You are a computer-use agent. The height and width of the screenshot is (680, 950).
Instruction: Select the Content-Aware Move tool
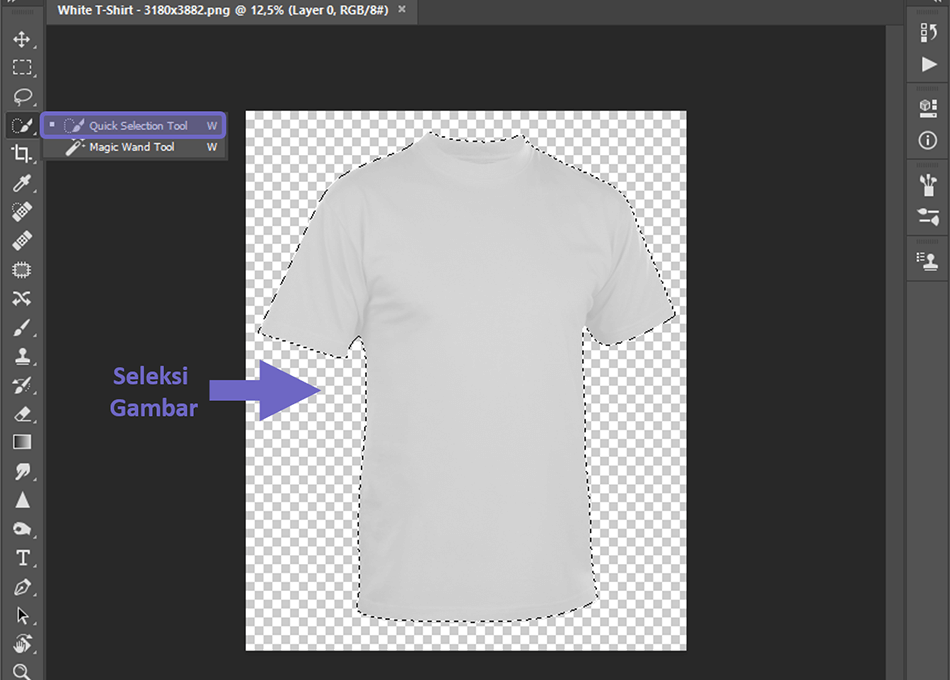coord(22,298)
